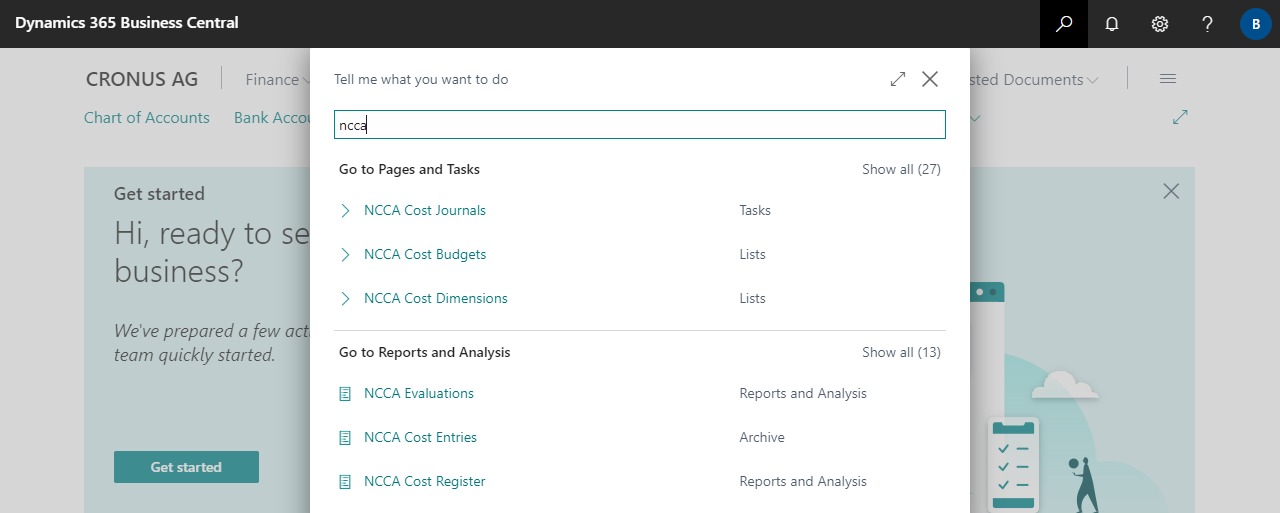
Task: Click the Go to Pages and Tasks heading
Action: pos(409,169)
